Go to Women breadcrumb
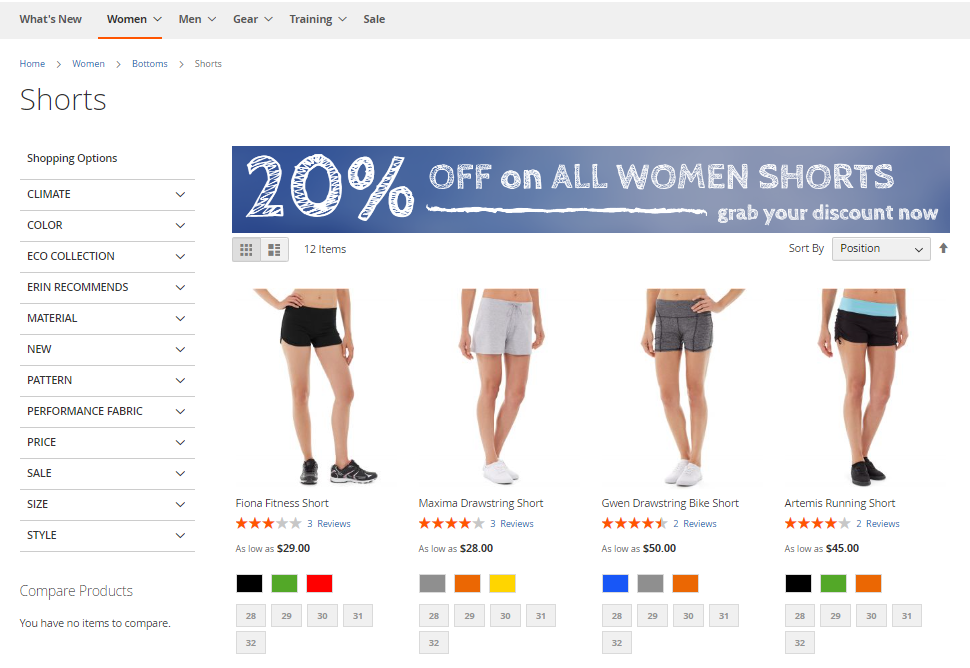 88,64
